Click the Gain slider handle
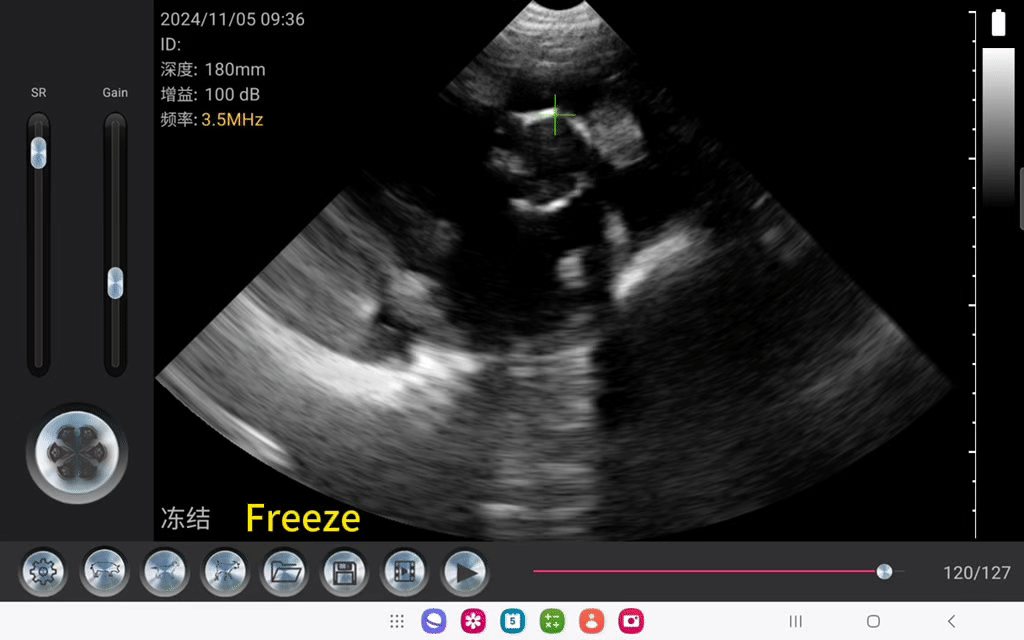1024x640 pixels. click(x=116, y=283)
